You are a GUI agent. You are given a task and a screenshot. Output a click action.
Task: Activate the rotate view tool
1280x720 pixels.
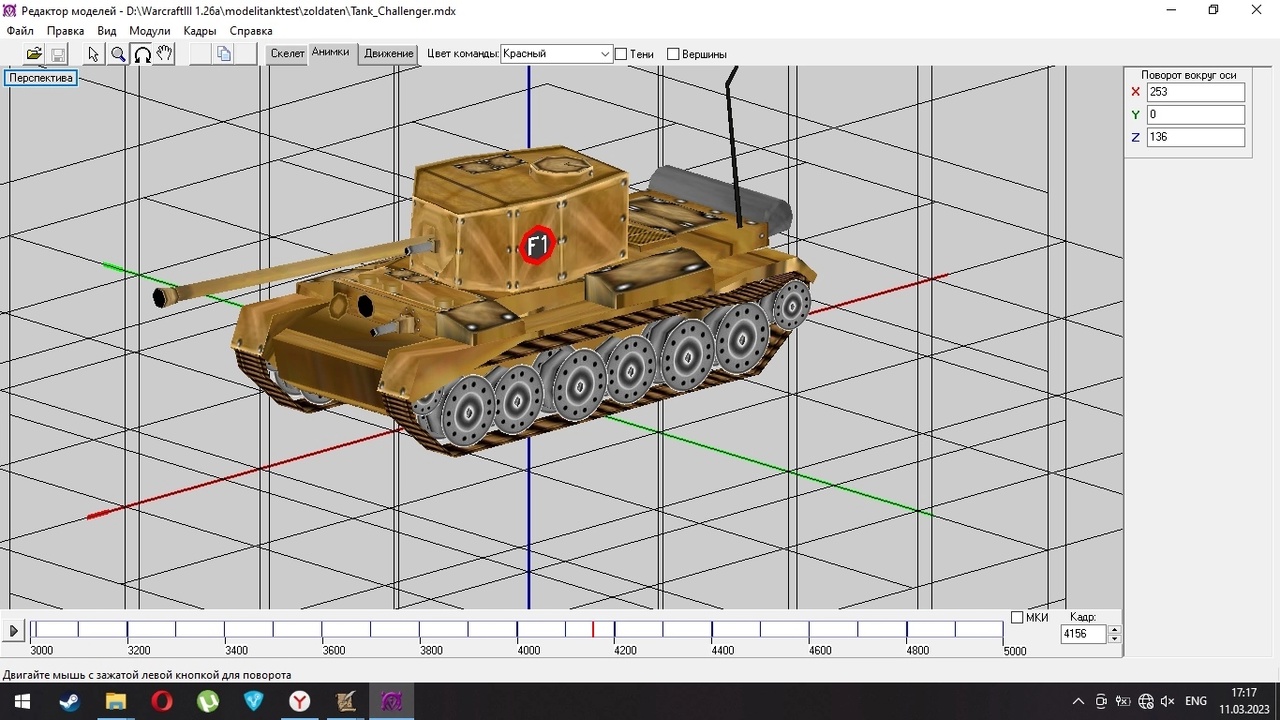click(x=142, y=54)
